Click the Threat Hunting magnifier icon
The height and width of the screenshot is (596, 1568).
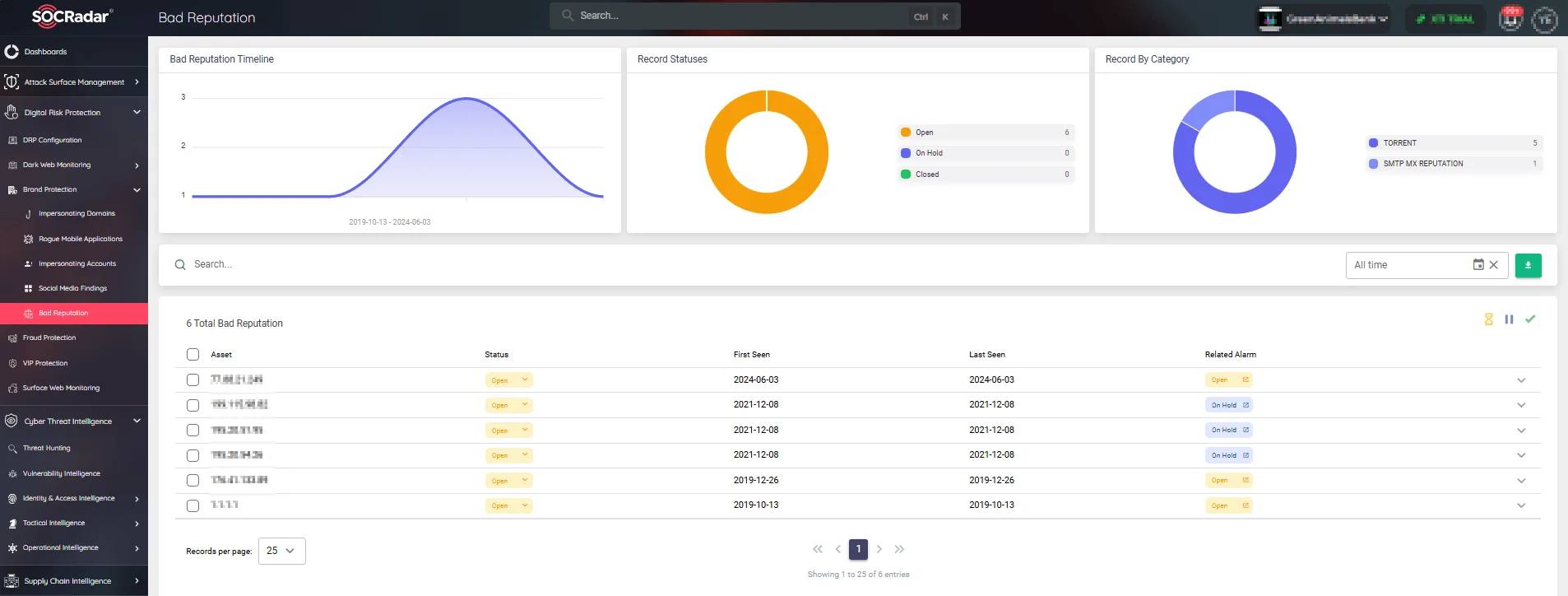pyautogui.click(x=12, y=449)
